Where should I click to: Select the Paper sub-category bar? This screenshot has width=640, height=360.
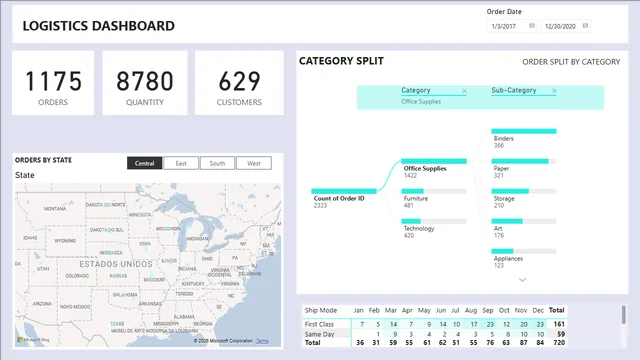coord(524,161)
